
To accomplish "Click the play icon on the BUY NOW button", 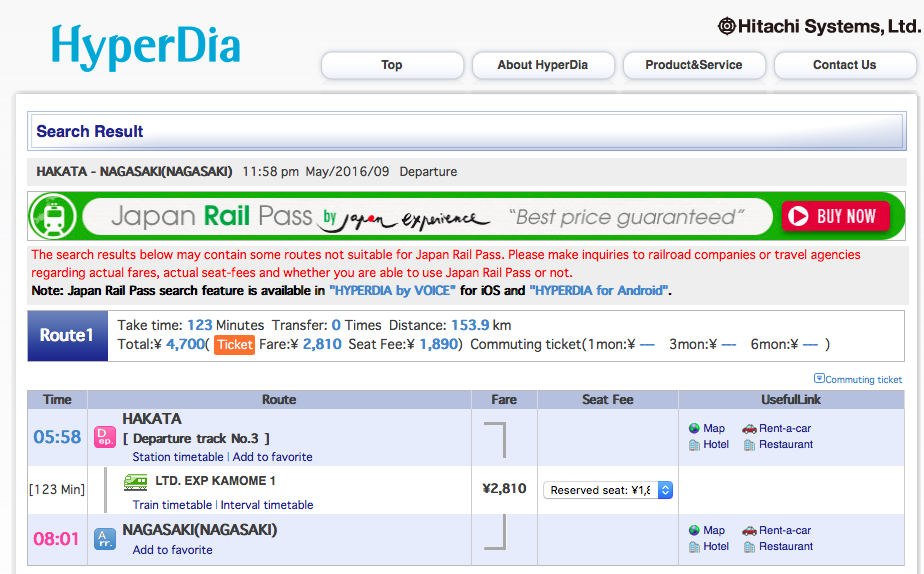I will 798,216.
